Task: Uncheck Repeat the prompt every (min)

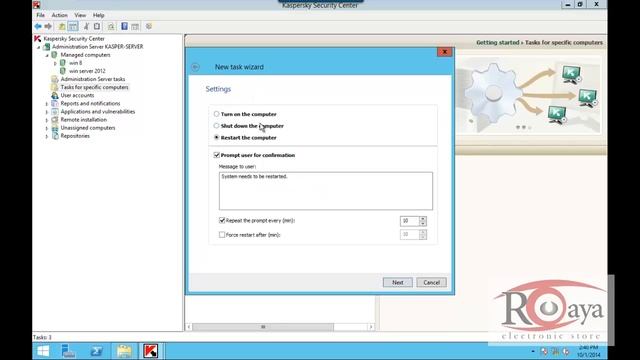Action: [x=222, y=220]
